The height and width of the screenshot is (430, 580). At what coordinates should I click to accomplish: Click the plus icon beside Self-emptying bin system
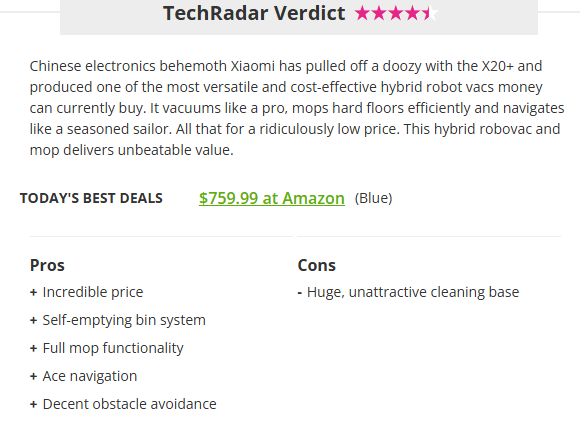click(x=33, y=320)
